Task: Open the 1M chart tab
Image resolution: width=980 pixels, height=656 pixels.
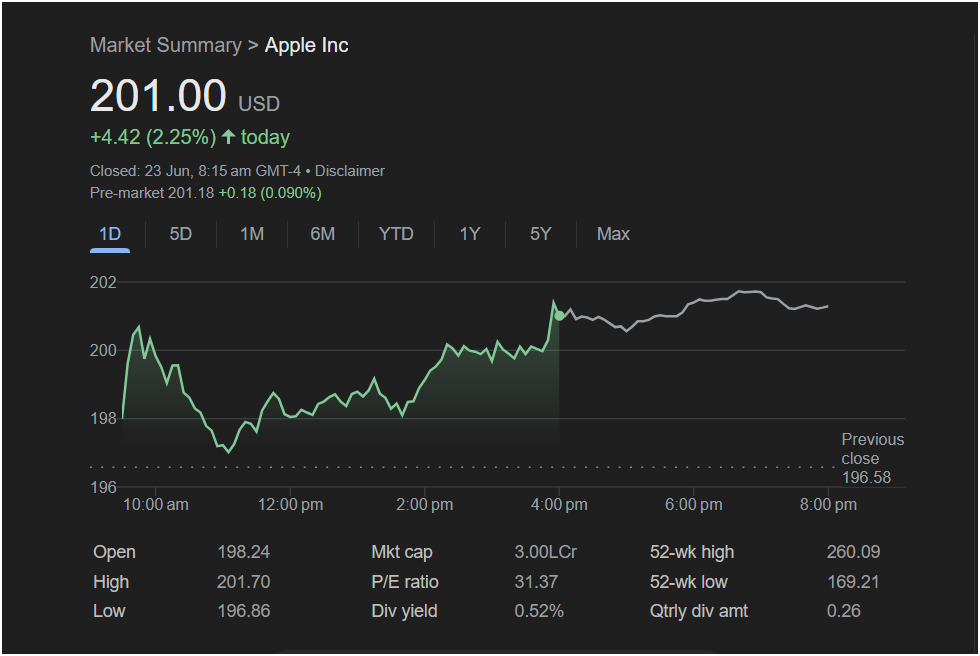Action: pyautogui.click(x=252, y=234)
